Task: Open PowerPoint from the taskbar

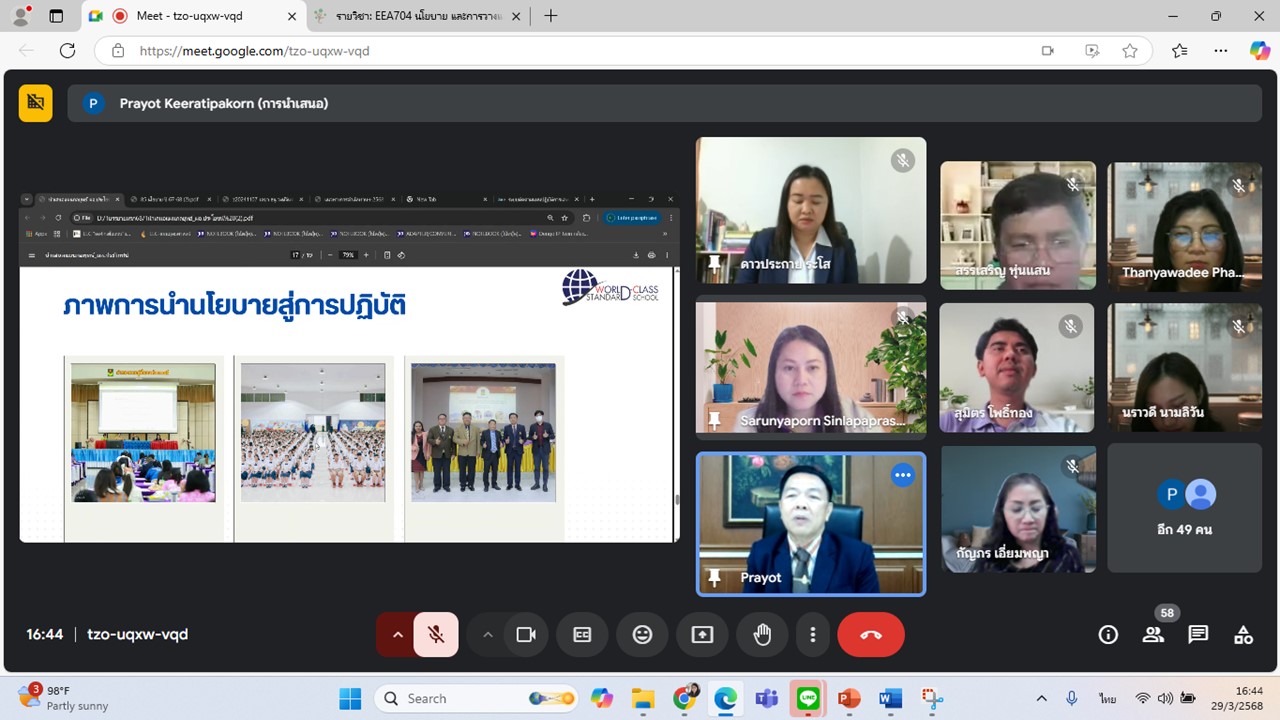Action: [x=849, y=698]
